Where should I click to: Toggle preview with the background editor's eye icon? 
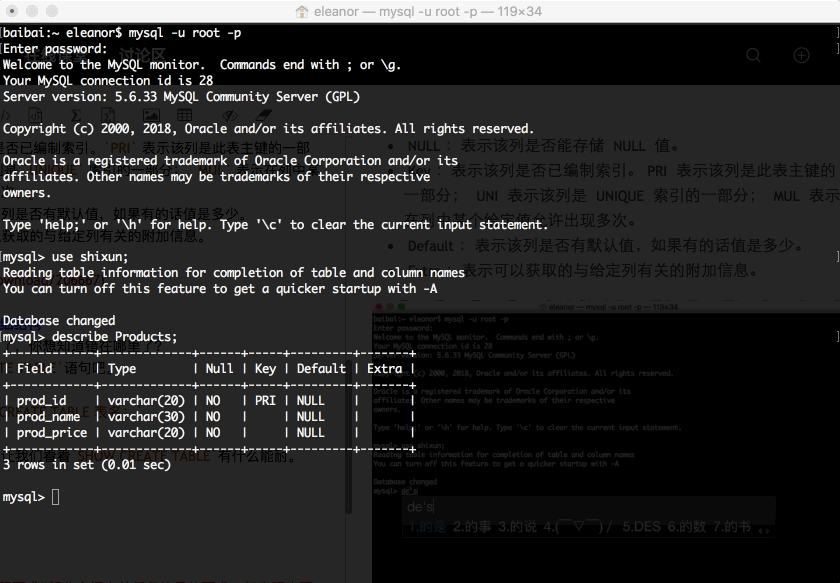click(x=230, y=115)
